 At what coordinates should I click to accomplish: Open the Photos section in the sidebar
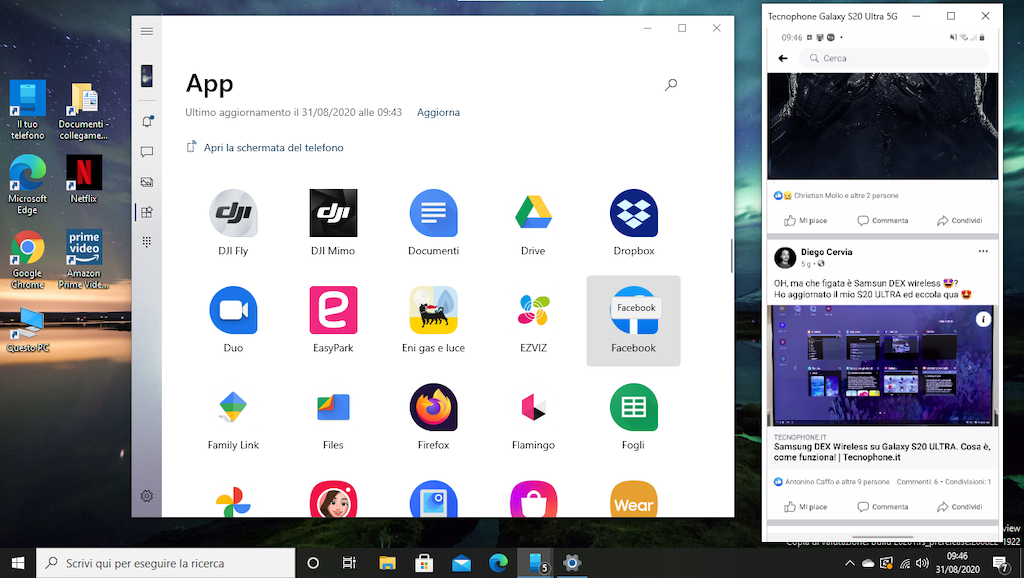click(147, 182)
